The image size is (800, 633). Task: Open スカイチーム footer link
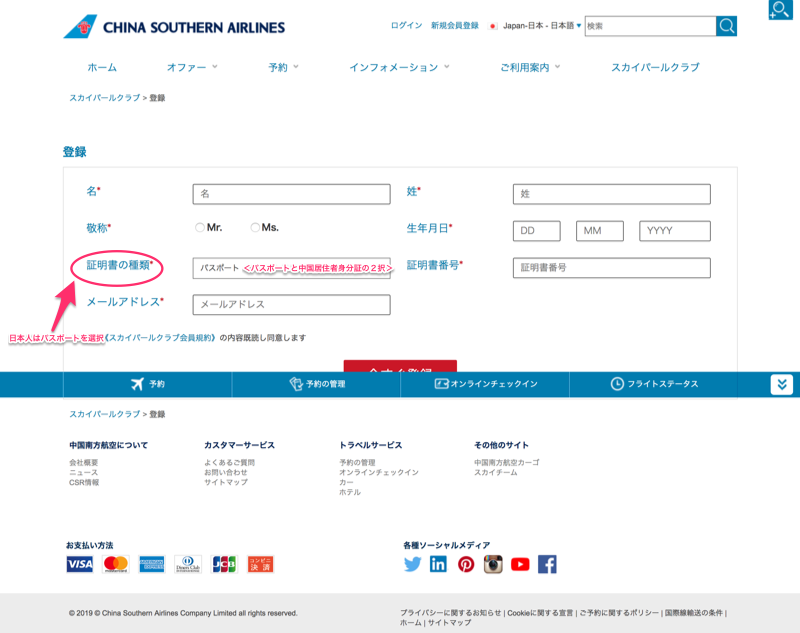point(496,472)
